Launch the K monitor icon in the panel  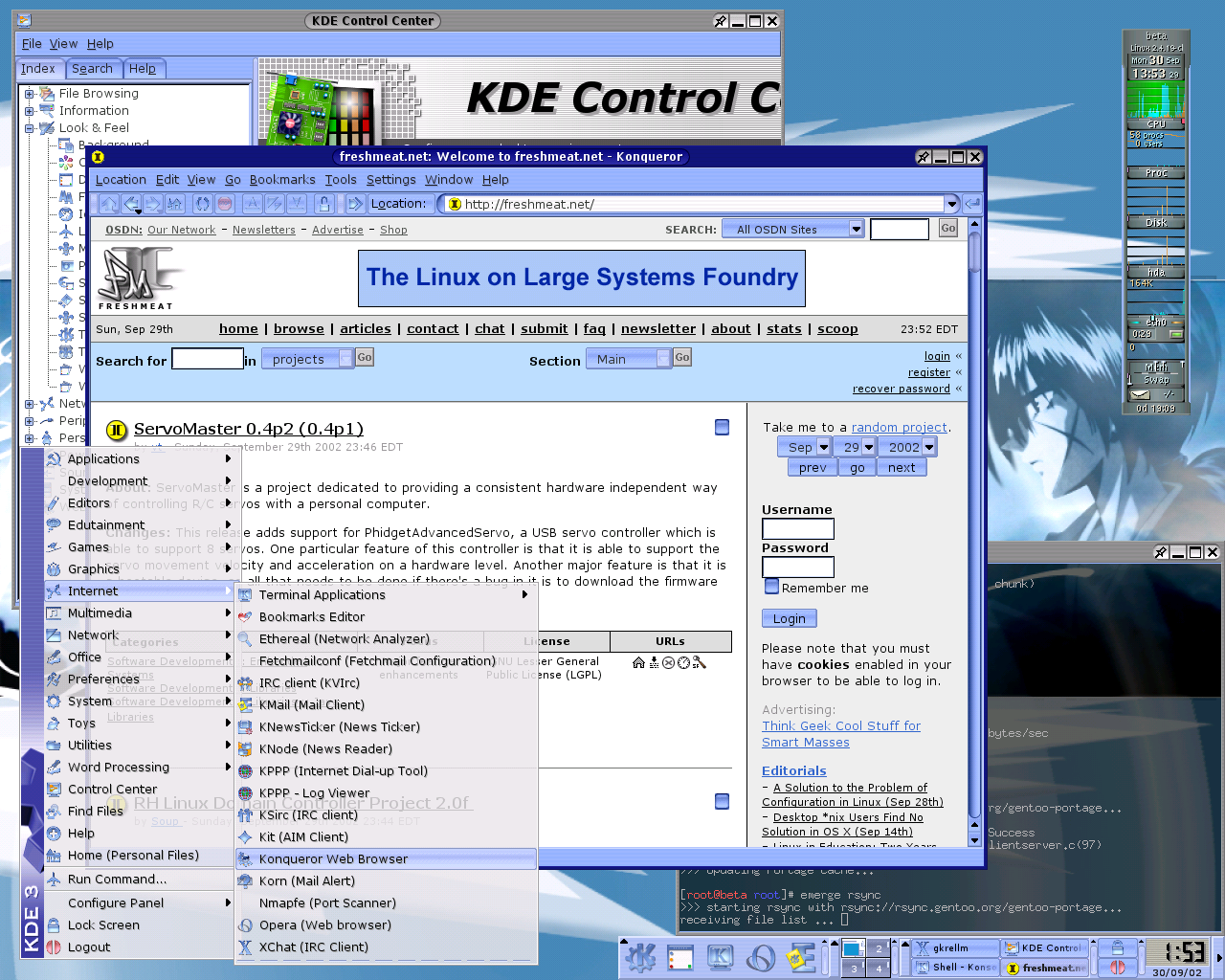click(720, 957)
